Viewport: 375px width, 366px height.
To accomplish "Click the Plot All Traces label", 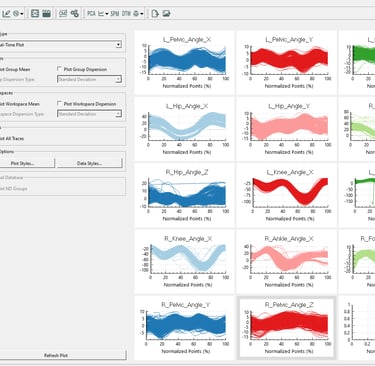I will [x=12, y=139].
